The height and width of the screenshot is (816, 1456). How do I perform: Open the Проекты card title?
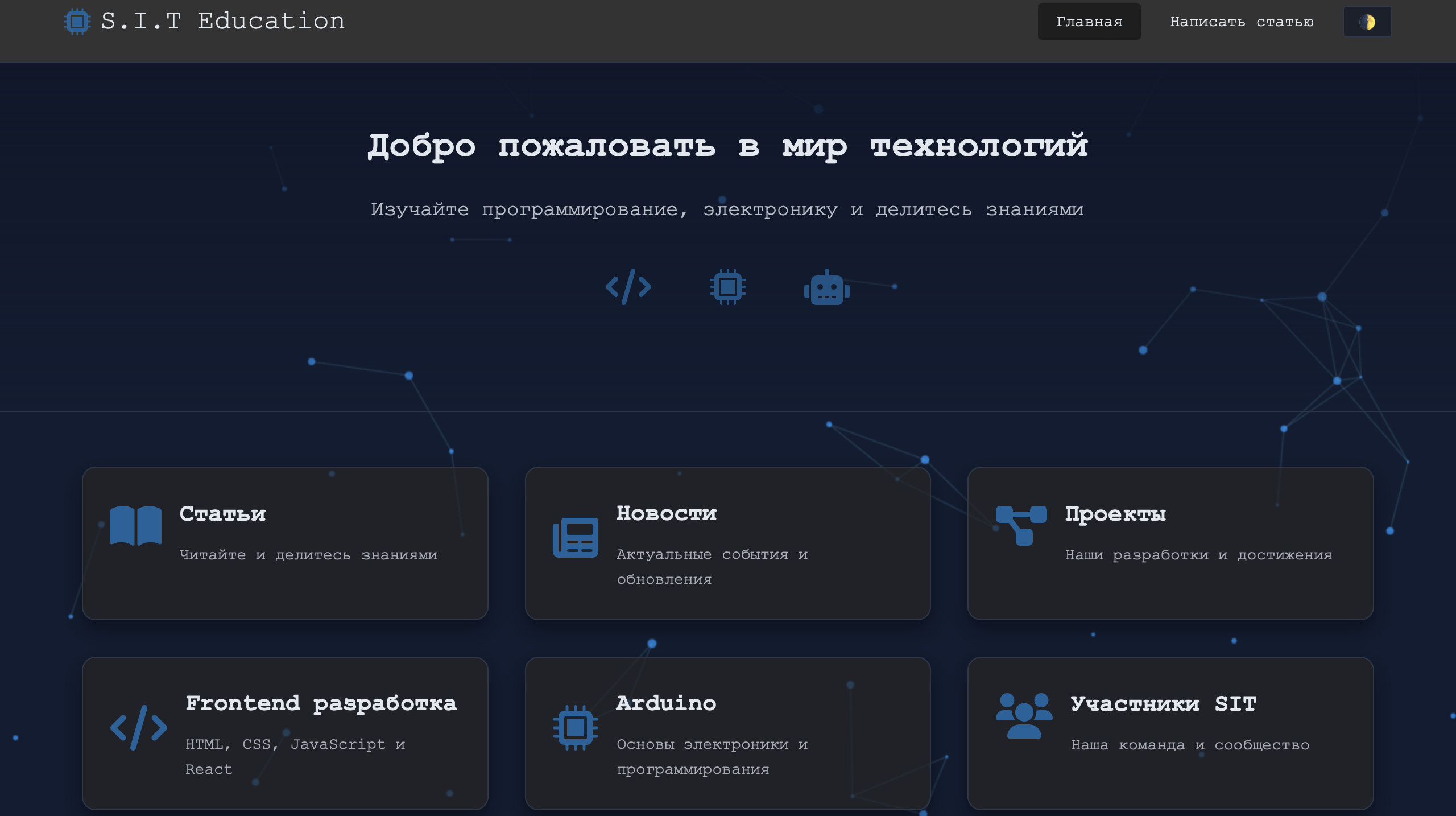pos(1115,514)
